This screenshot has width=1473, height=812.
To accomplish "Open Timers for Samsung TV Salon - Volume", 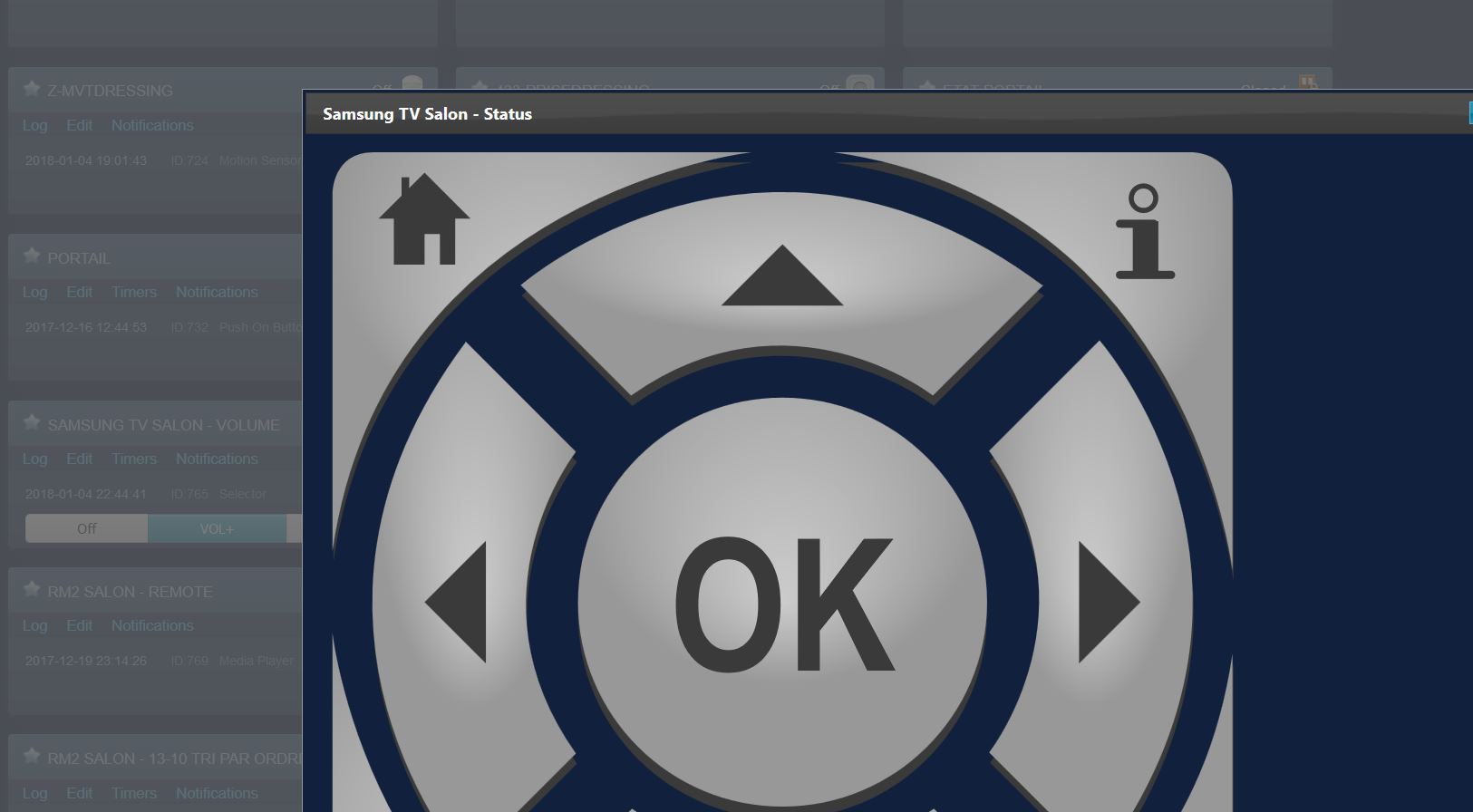I will point(134,459).
